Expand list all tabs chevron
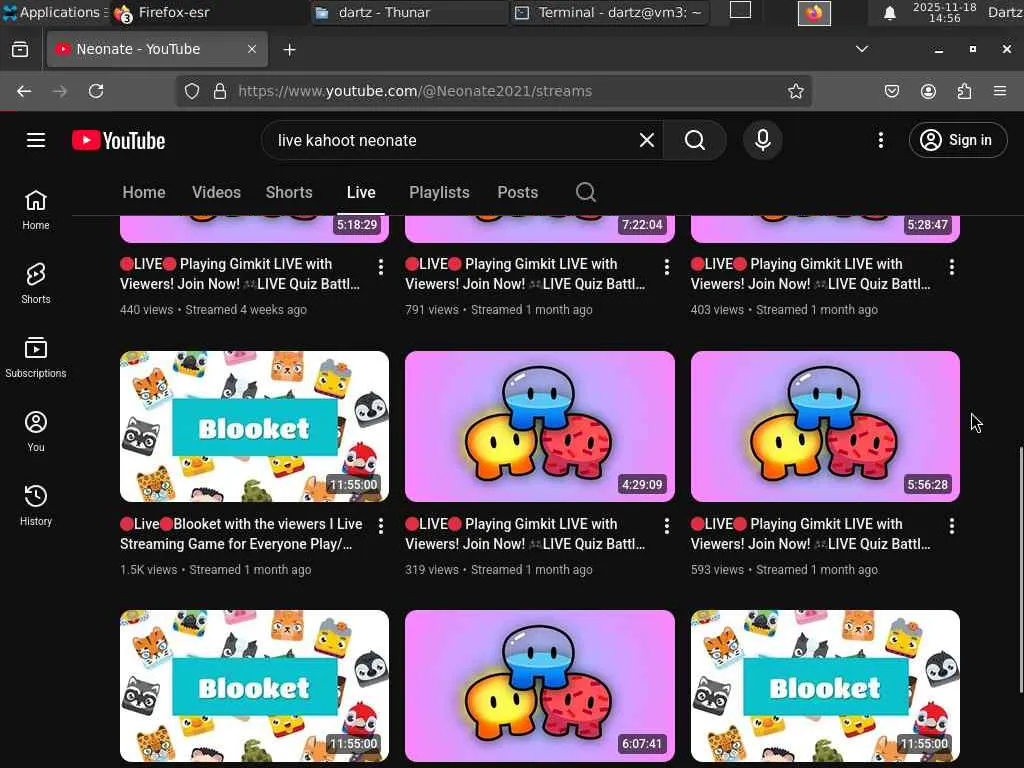The height and width of the screenshot is (768, 1024). 862,49
